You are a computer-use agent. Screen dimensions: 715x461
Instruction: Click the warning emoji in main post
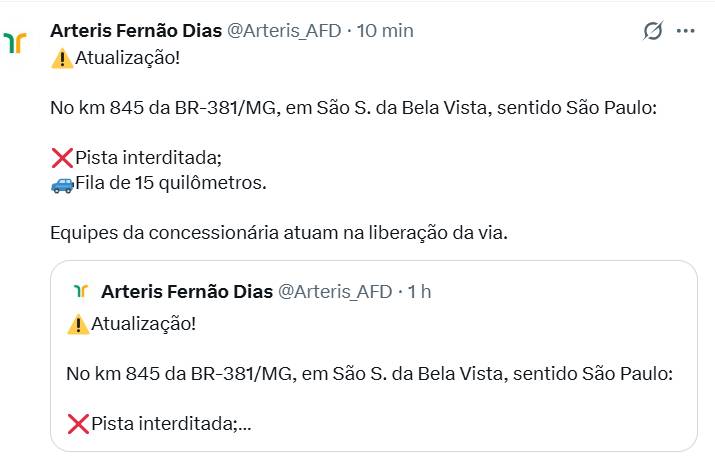pyautogui.click(x=62, y=57)
